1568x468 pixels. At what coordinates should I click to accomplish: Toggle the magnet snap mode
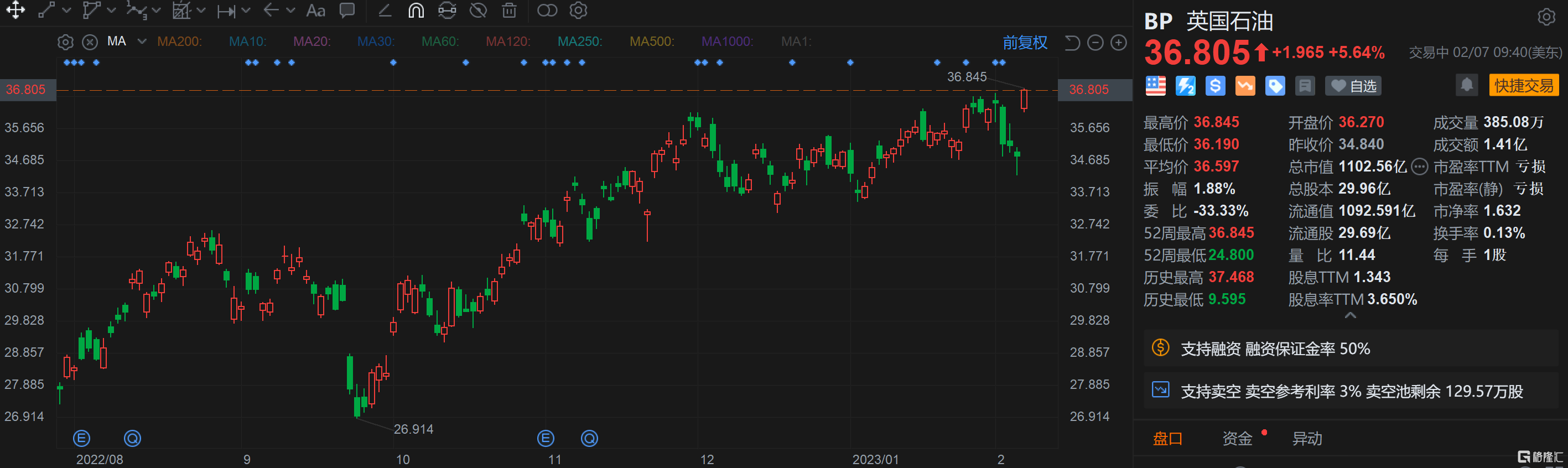click(416, 11)
